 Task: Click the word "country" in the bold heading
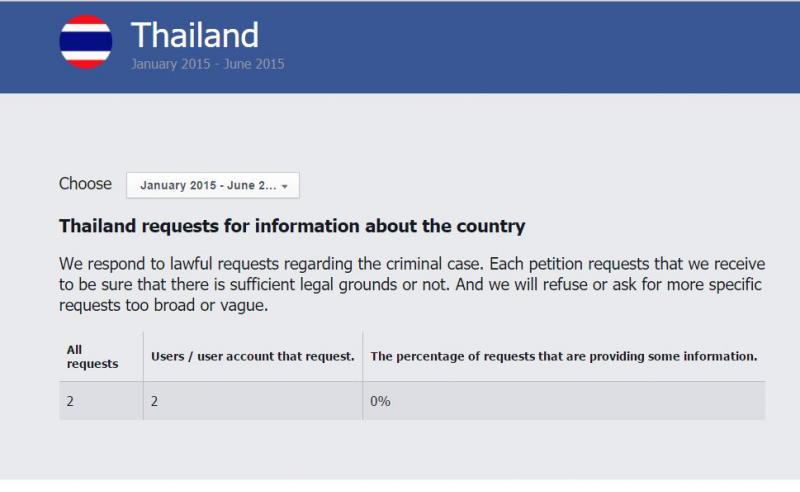pyautogui.click(x=492, y=226)
